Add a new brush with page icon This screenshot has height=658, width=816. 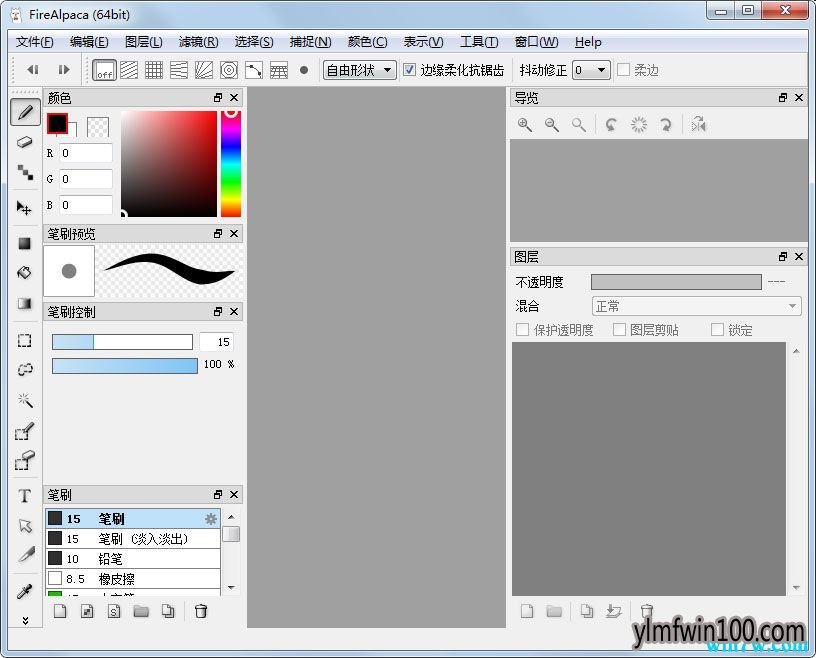click(x=60, y=611)
